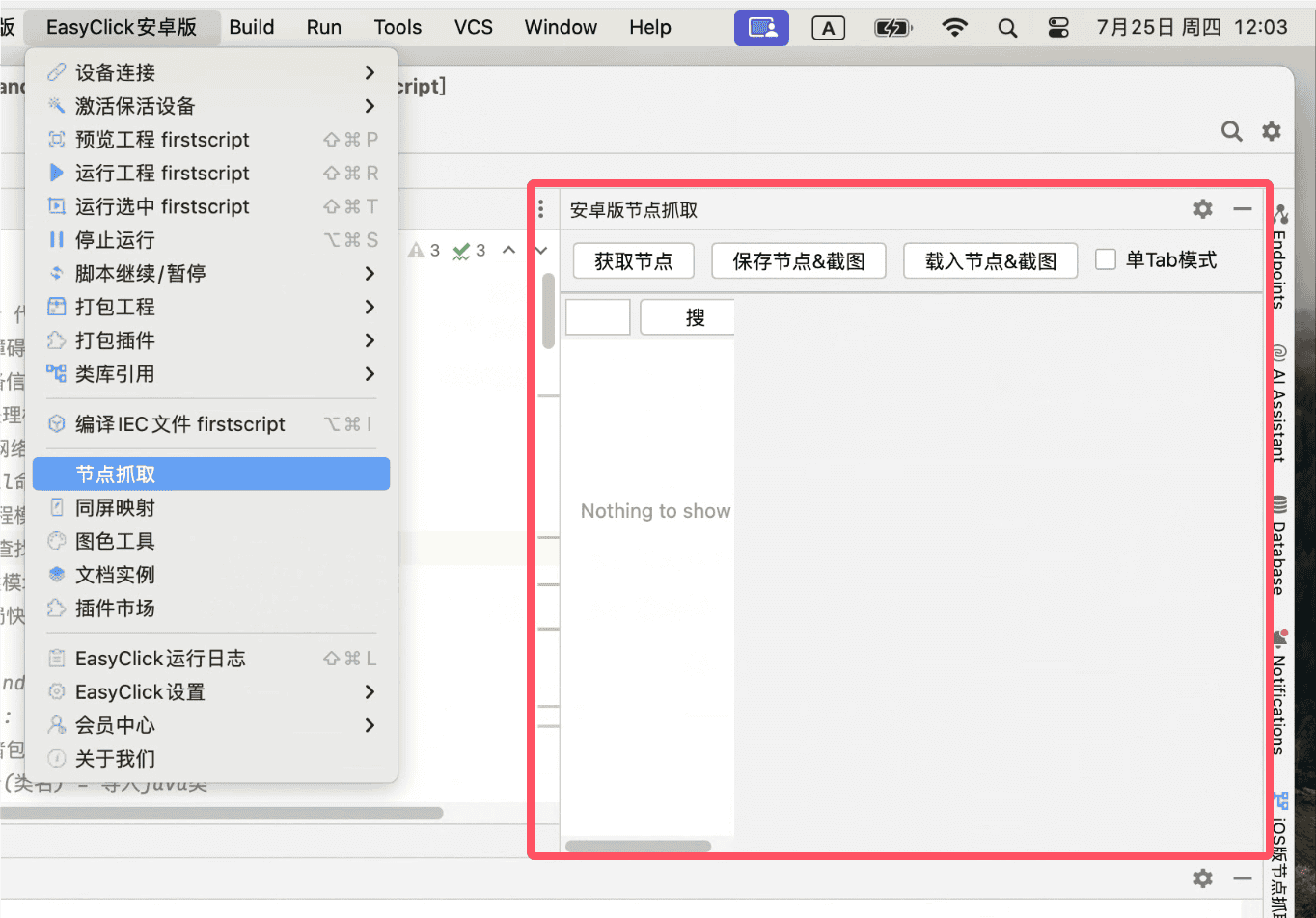Open the Run menu
This screenshot has height=918, width=1316.
(324, 28)
